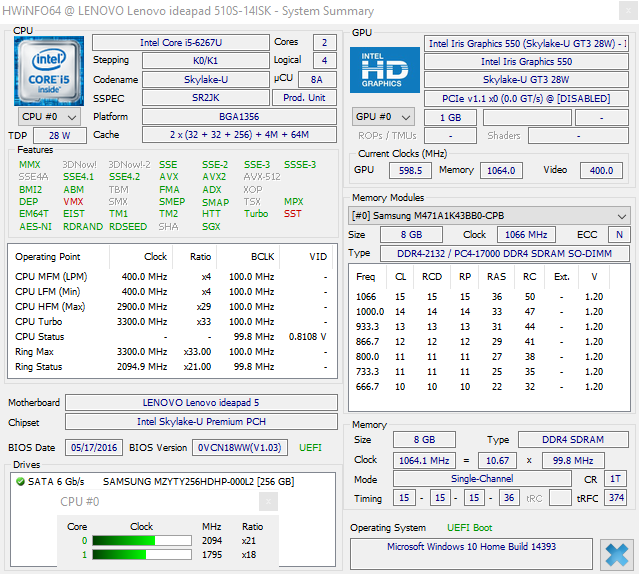Click the VMX feature flag

(x=73, y=202)
